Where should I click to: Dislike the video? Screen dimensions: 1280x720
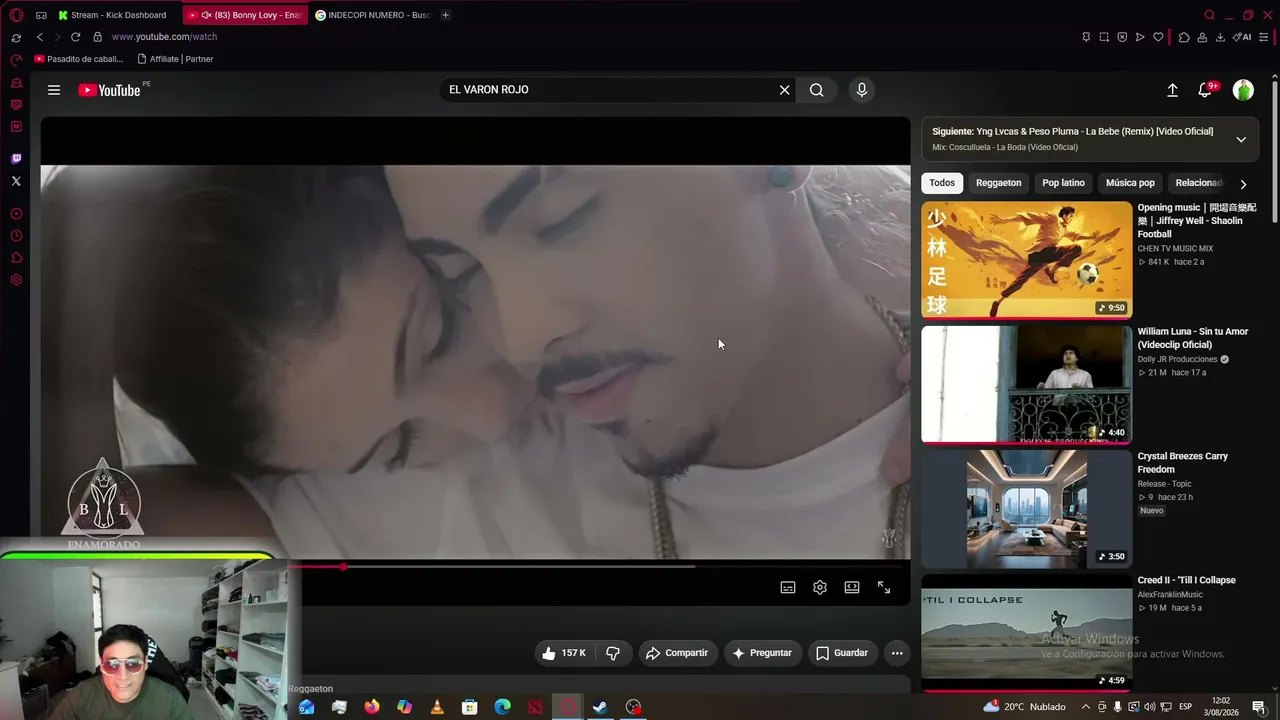tap(613, 653)
